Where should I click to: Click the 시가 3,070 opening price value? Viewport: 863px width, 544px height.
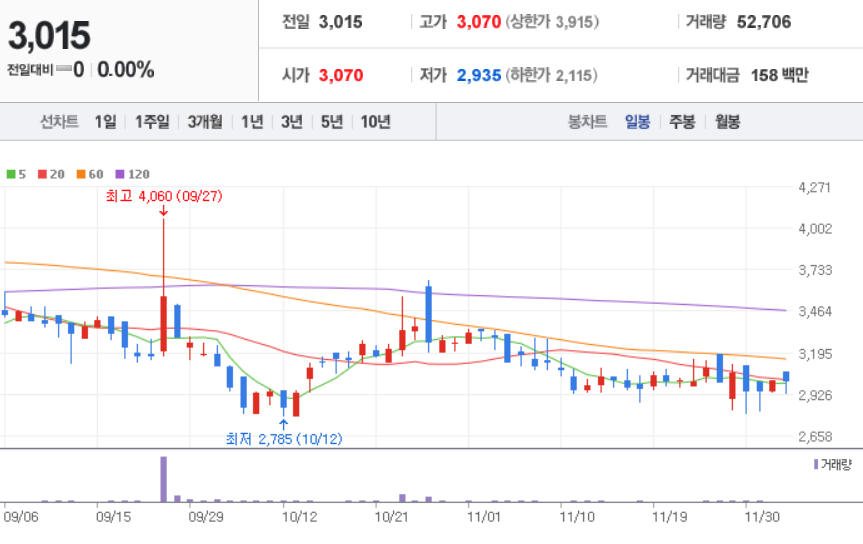341,75
